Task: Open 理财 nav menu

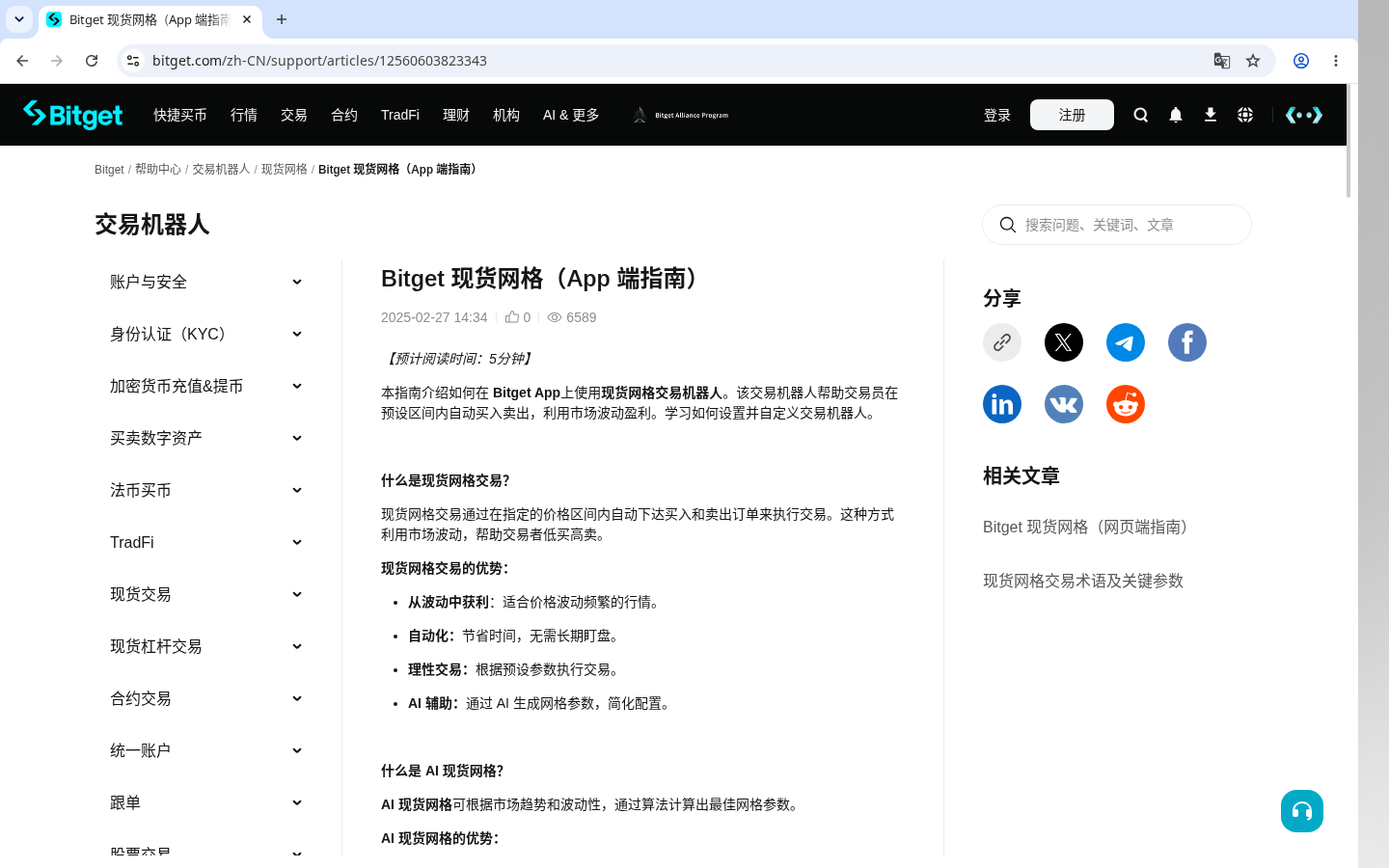Action: click(x=456, y=115)
